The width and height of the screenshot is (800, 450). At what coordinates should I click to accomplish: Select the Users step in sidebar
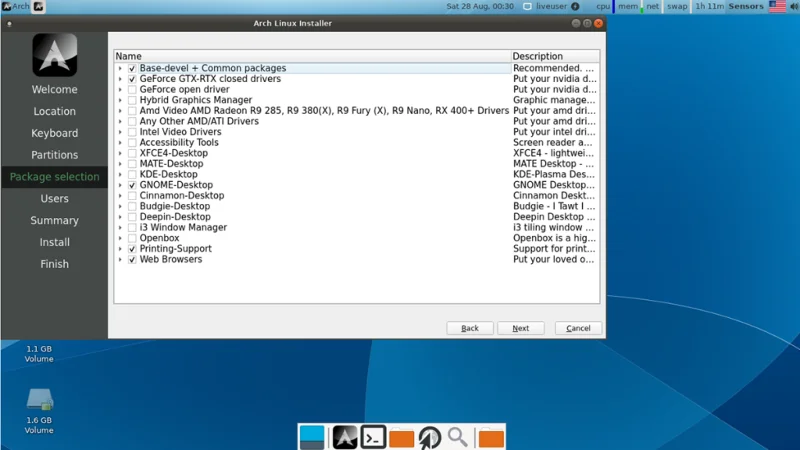tap(55, 198)
